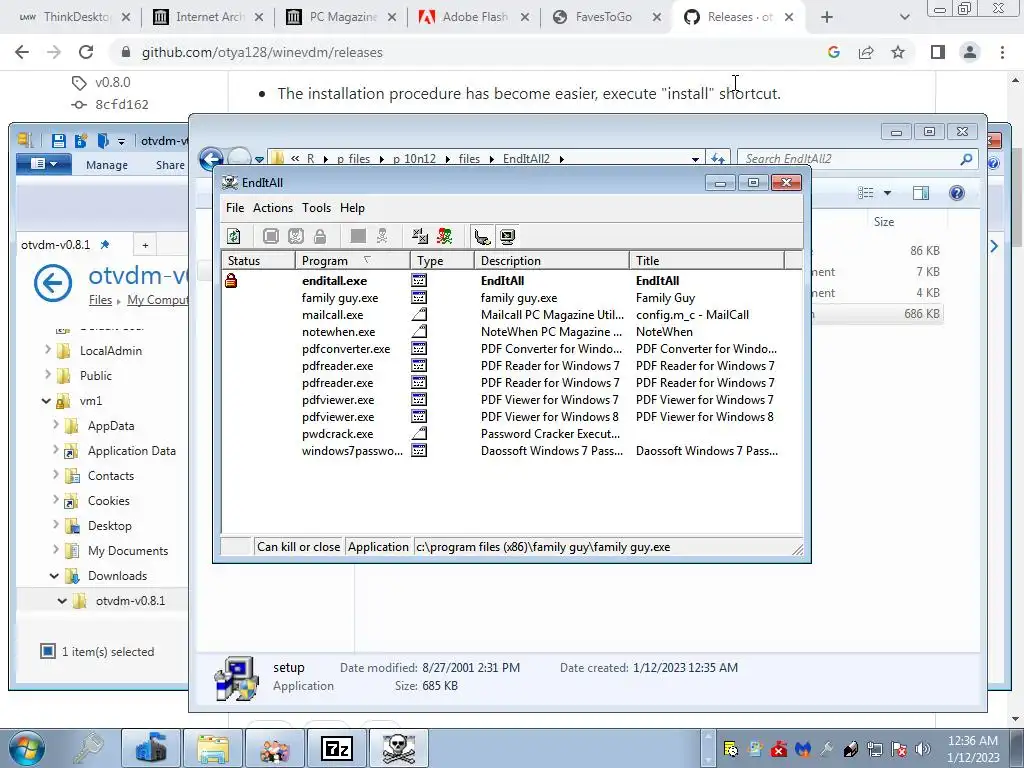Toggle the preview pane icon in Explorer
This screenshot has height=768, width=1024.
[921, 193]
